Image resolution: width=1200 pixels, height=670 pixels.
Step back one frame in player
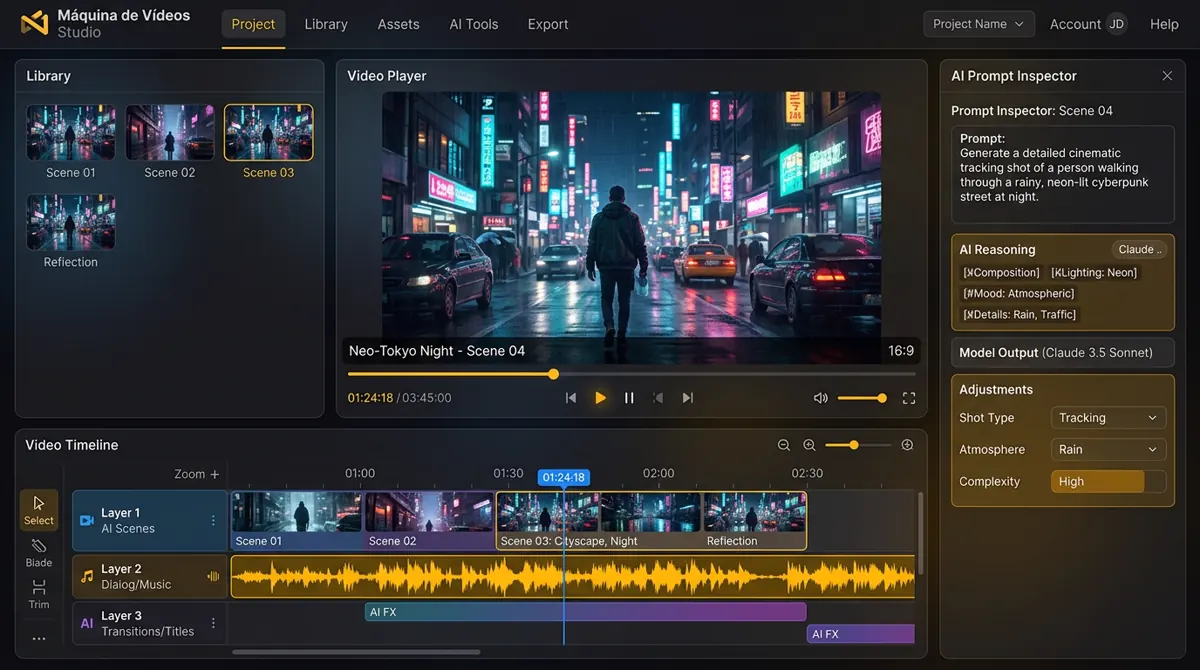[658, 398]
